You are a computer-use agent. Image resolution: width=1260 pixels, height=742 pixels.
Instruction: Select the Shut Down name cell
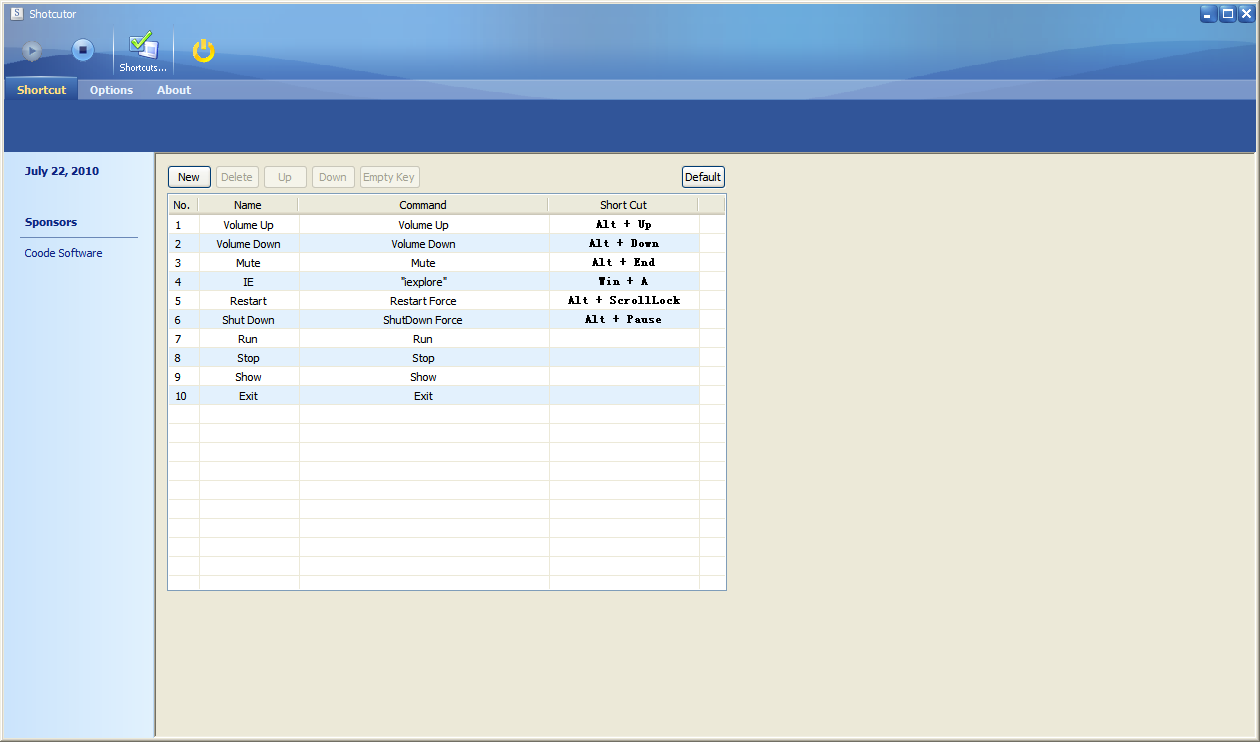[249, 320]
